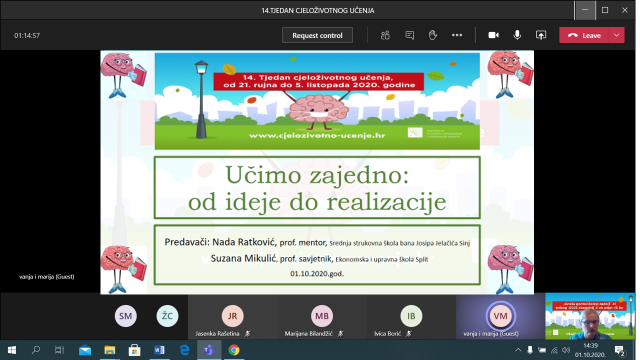Open Google Chrome from the taskbar
640x360 pixels.
(x=234, y=350)
